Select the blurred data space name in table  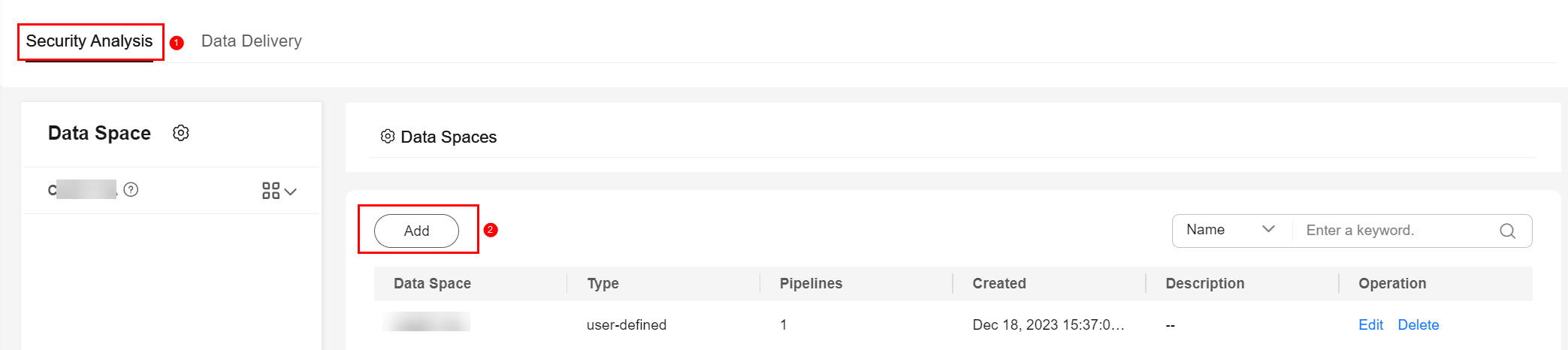point(427,322)
